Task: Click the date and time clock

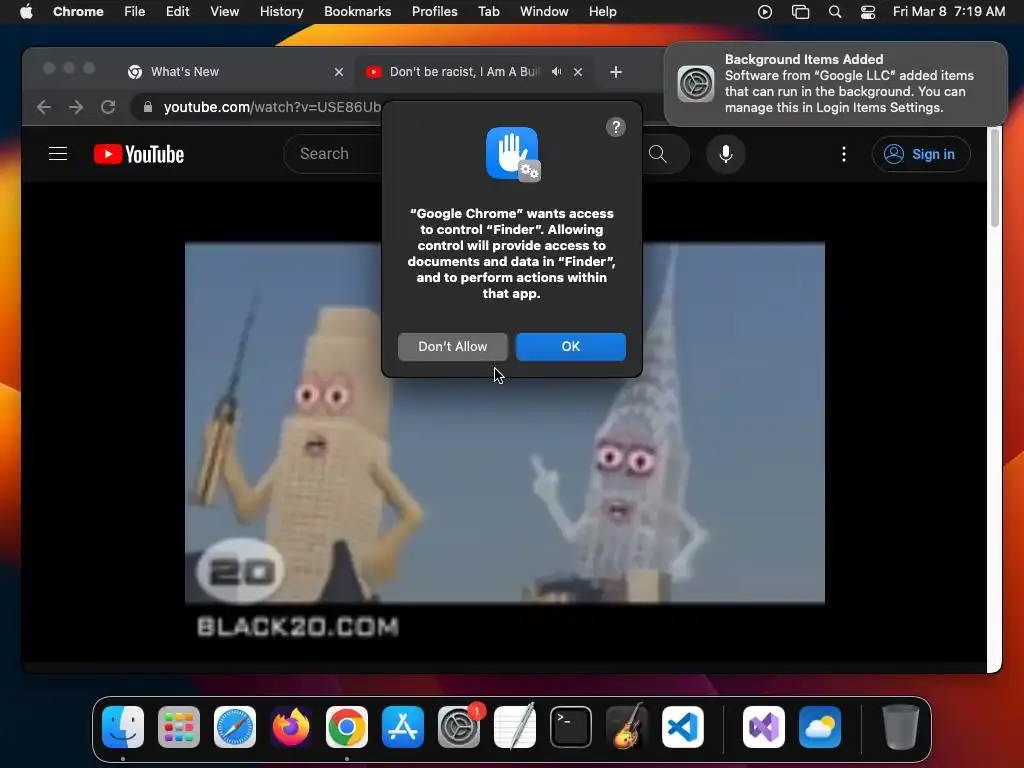Action: (949, 12)
